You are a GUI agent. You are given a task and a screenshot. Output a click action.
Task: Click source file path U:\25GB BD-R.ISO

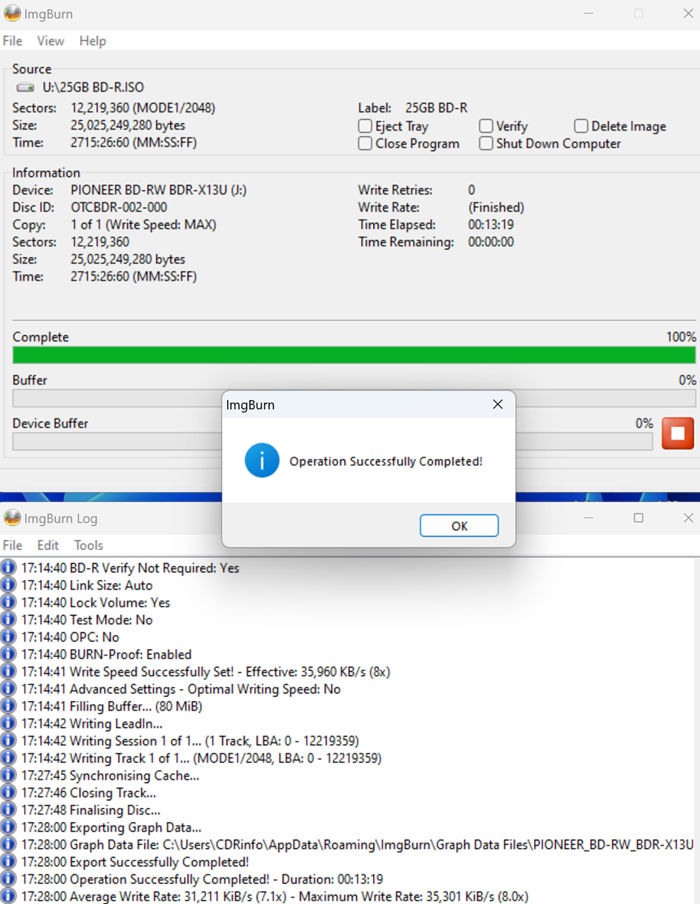(93, 88)
